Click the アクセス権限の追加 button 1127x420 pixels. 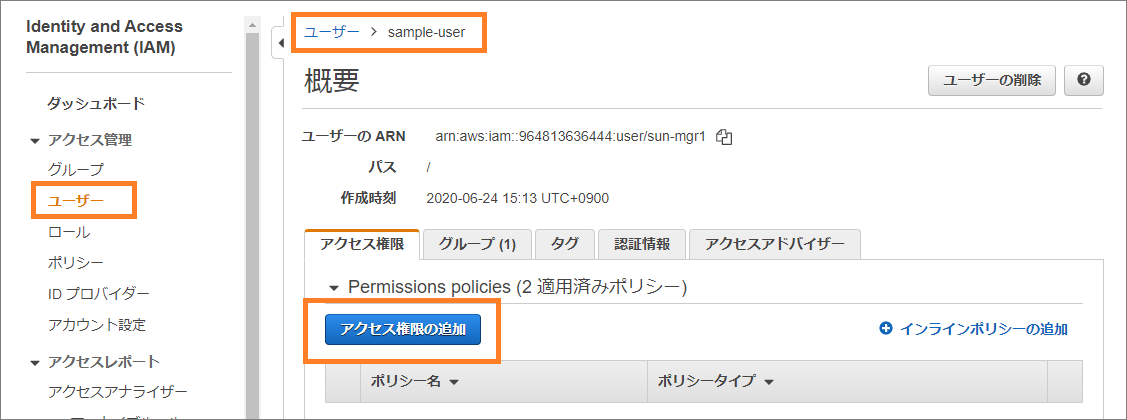coord(402,329)
